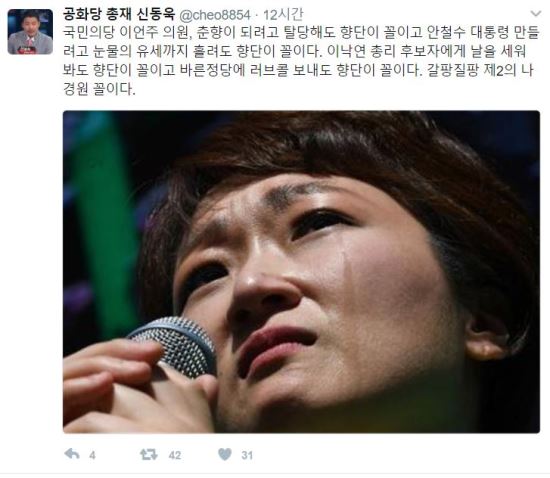
Task: Click the tweet line mentioning 이낙연 총리 후보자
Action: point(295,51)
